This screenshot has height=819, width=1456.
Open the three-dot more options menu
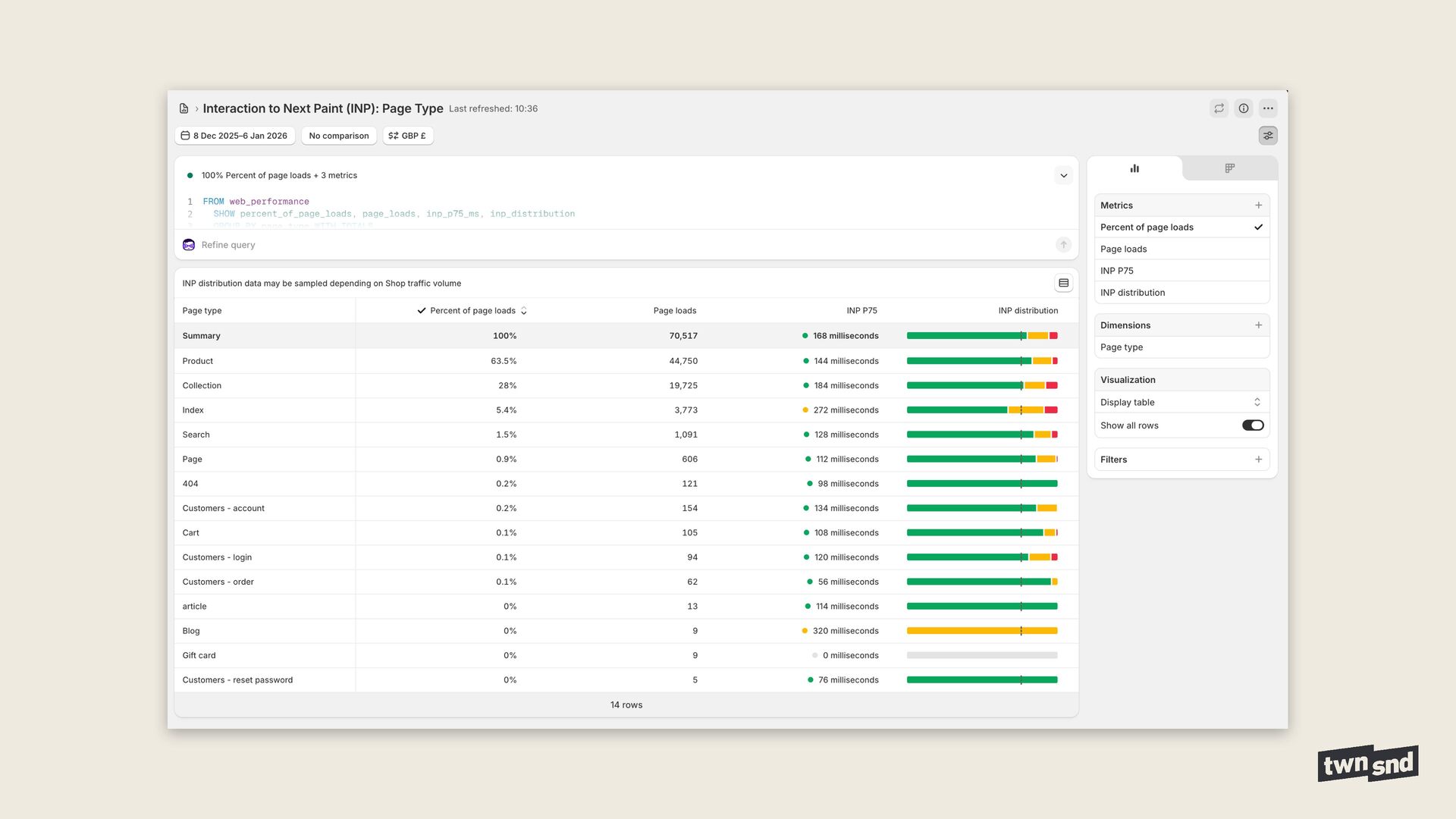tap(1268, 108)
